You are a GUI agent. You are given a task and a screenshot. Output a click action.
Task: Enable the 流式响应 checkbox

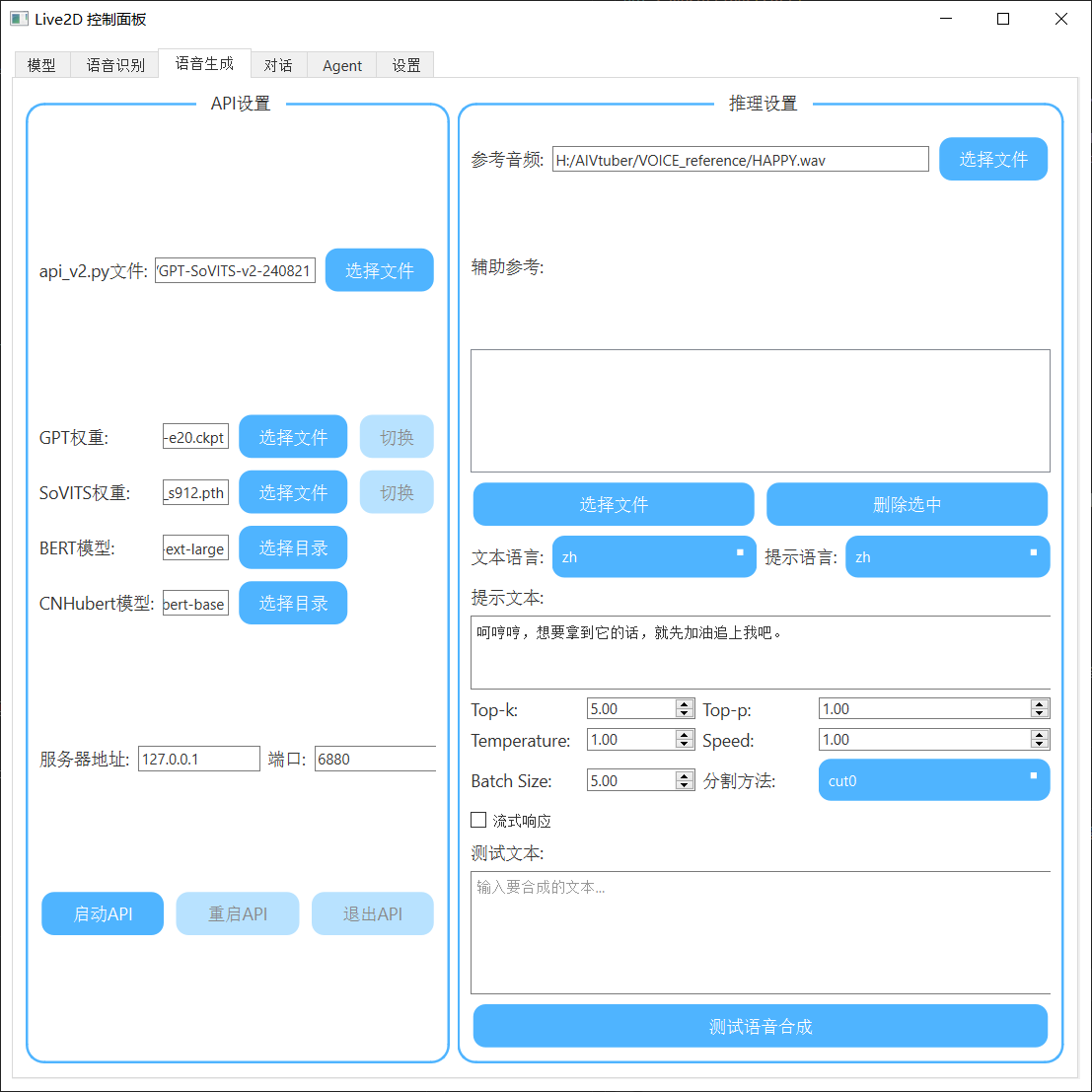[479, 820]
